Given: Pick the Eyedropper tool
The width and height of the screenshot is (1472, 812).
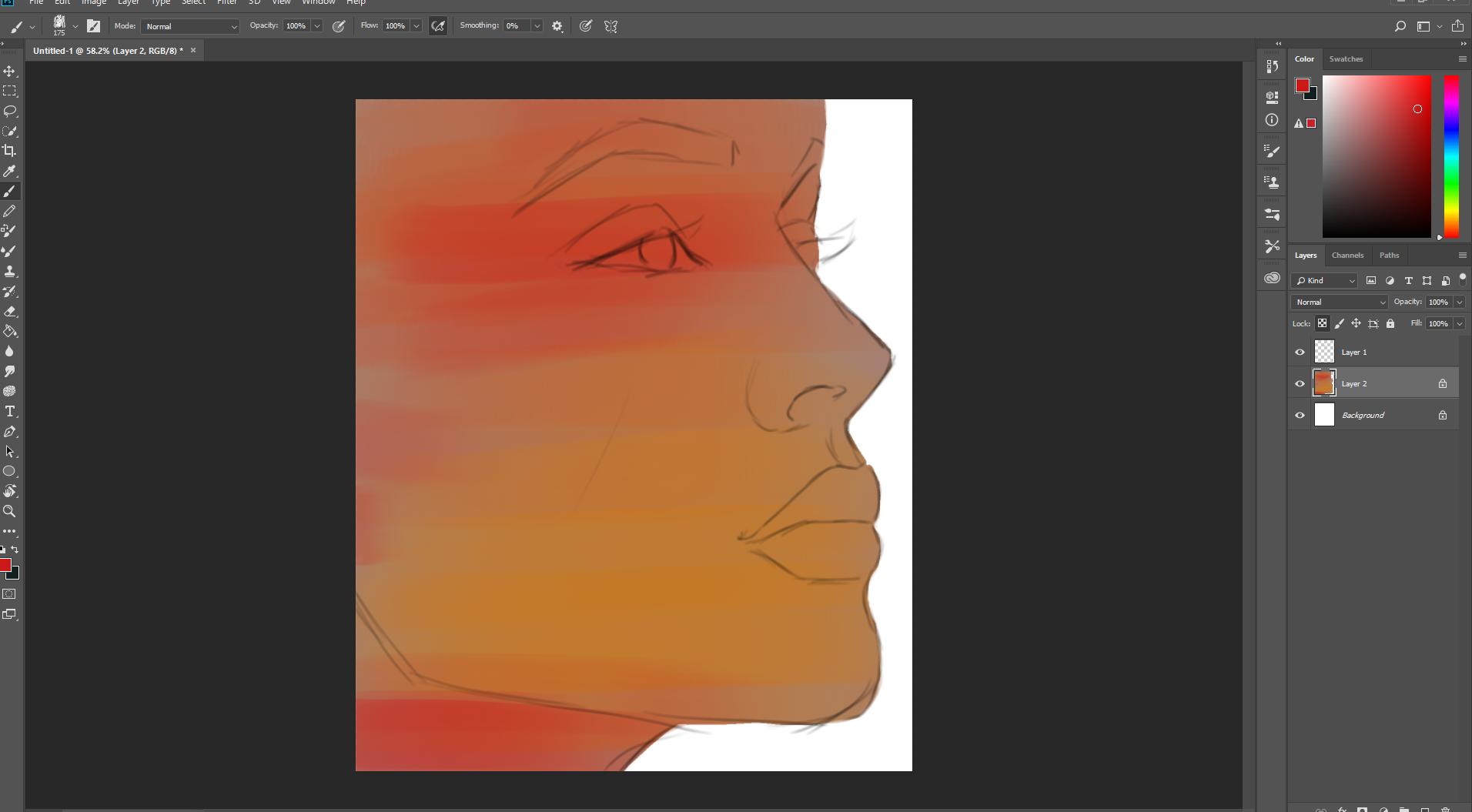Looking at the screenshot, I should [x=9, y=171].
